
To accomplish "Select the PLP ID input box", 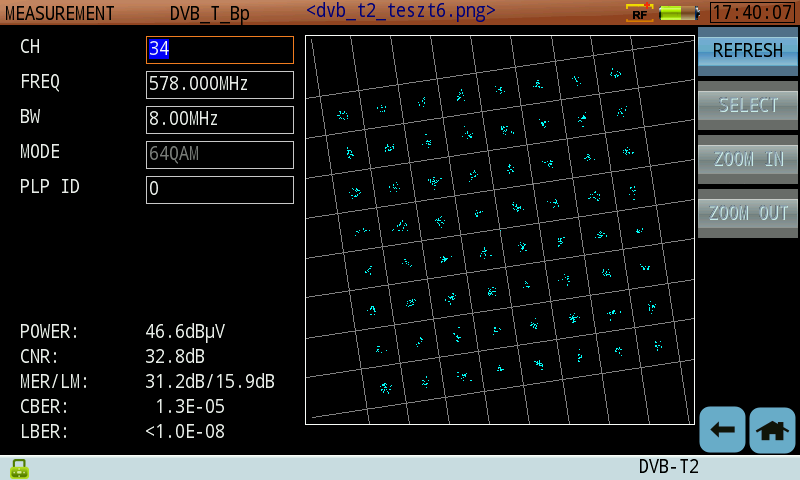I will click(220, 190).
